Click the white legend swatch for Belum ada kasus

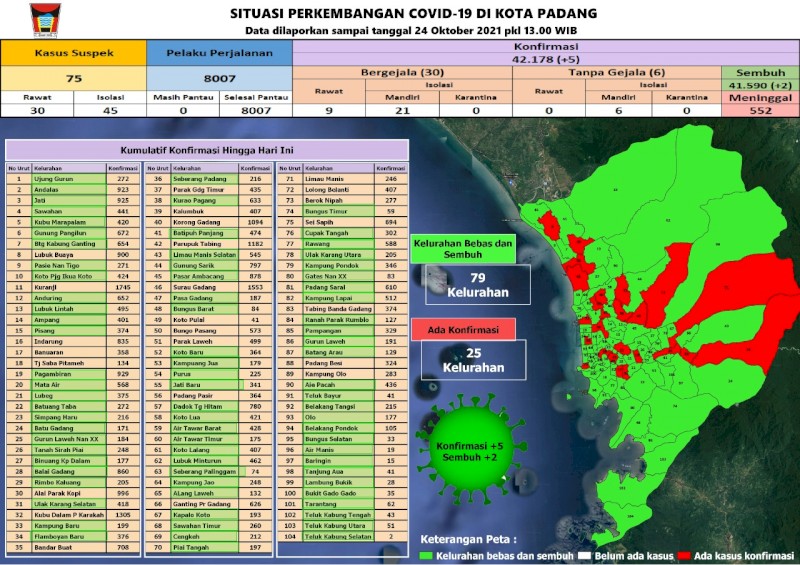[585, 556]
